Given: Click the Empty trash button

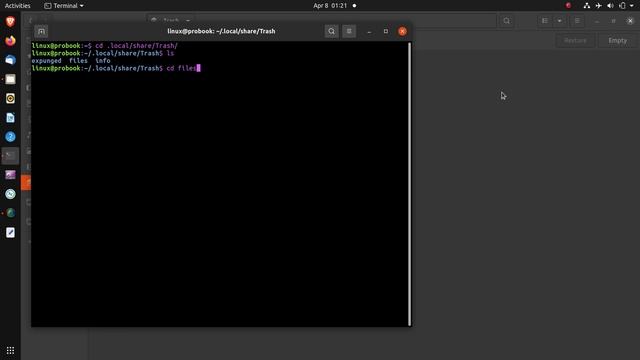Looking at the screenshot, I should point(618,40).
